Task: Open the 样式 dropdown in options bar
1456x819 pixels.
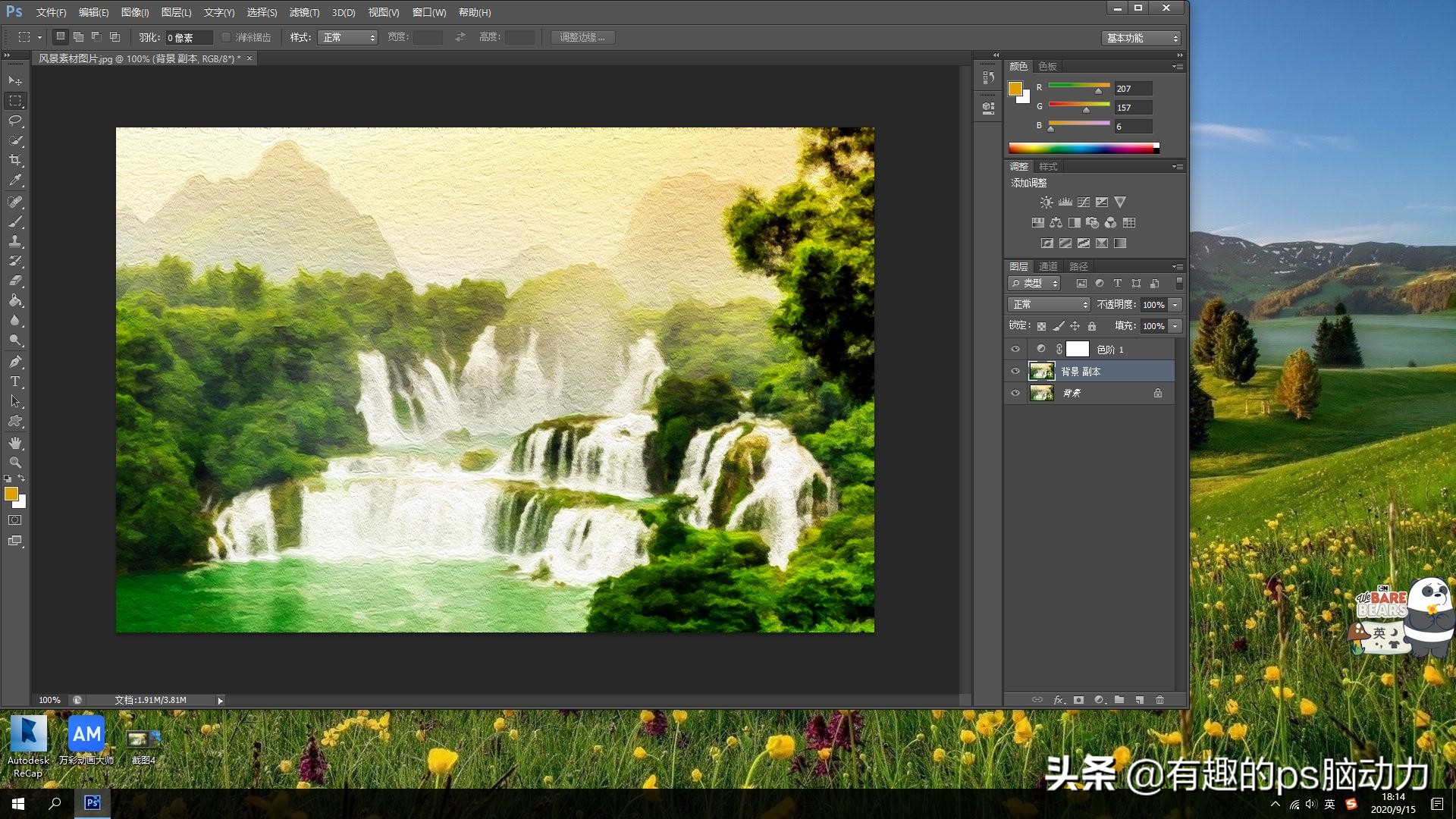Action: tap(348, 37)
